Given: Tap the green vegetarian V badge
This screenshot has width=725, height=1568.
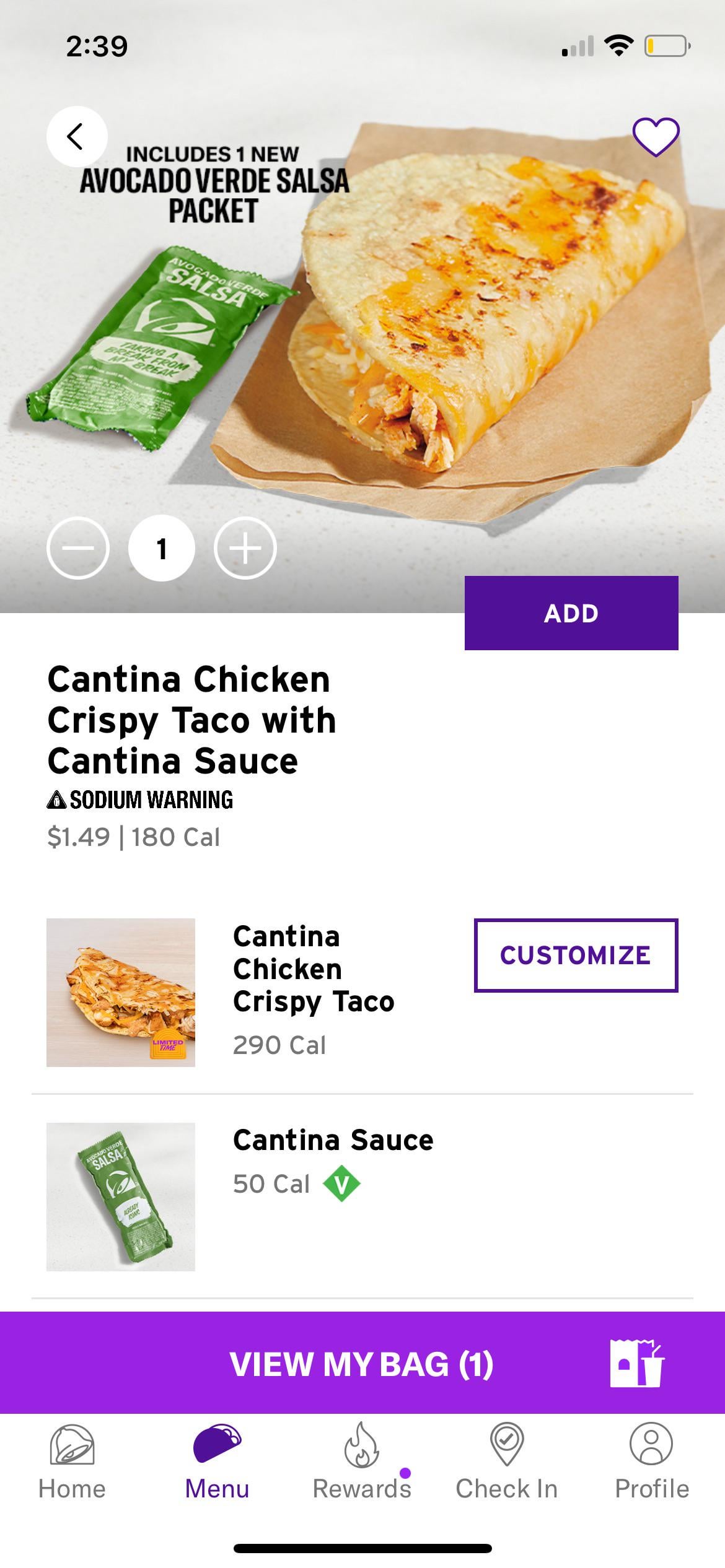Looking at the screenshot, I should coord(341,1183).
